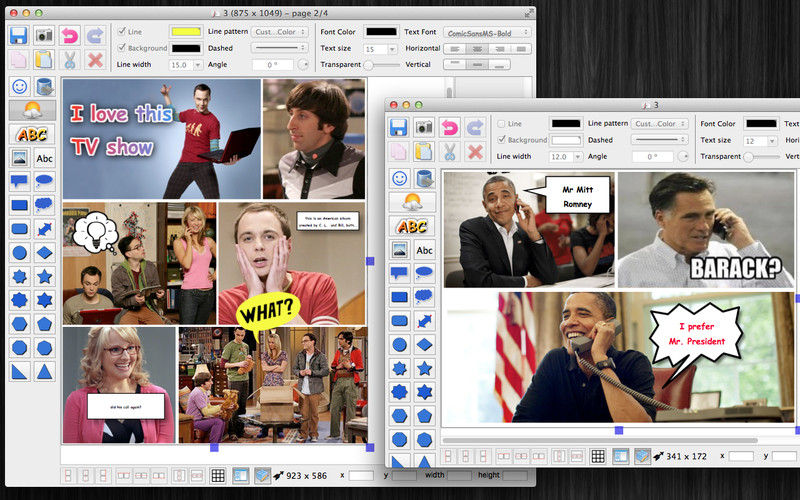The image size is (800, 500).
Task: Set horizontal align center in back window
Action: tap(477, 49)
